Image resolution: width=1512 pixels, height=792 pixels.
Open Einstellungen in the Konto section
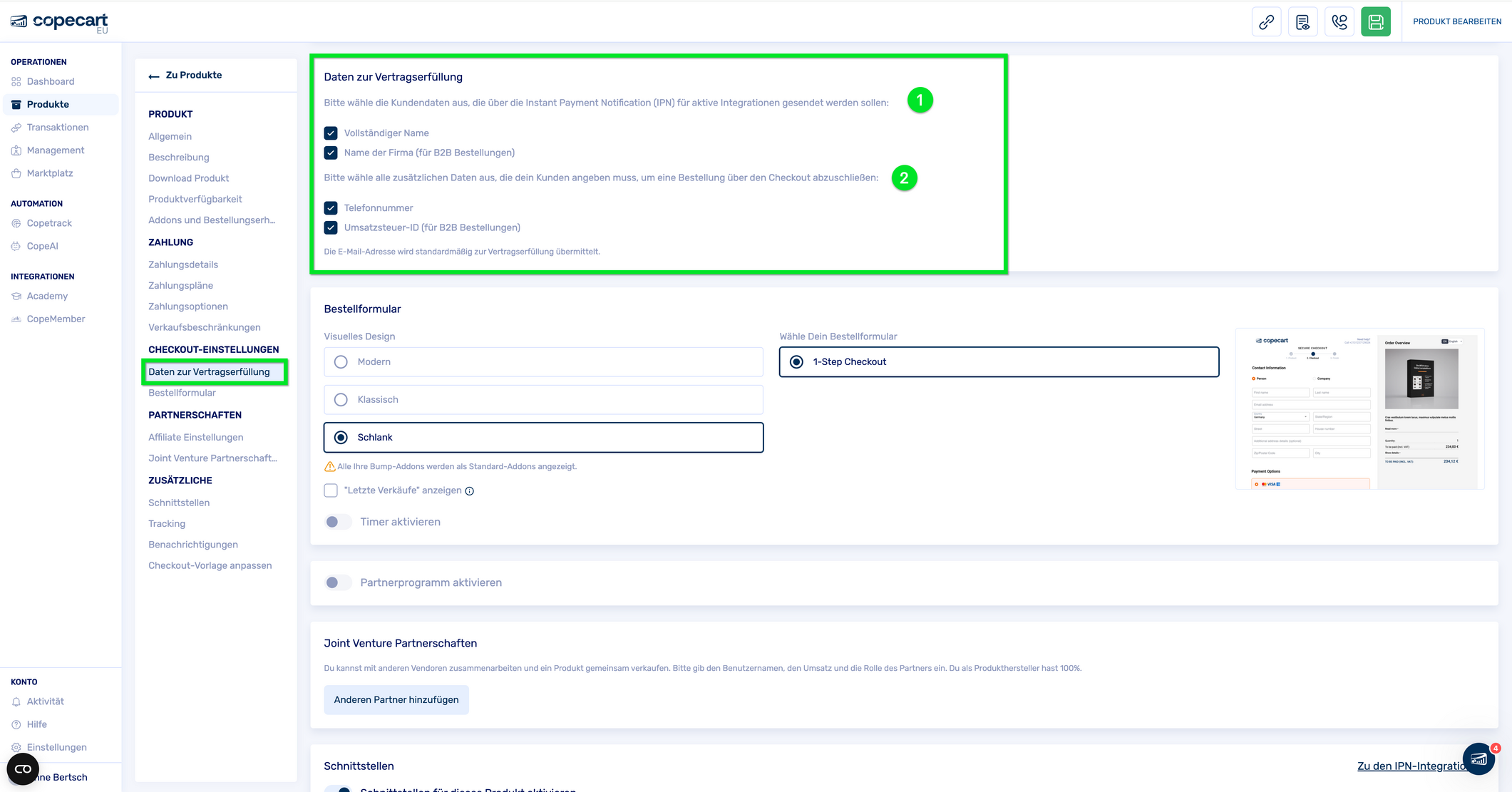[x=56, y=747]
